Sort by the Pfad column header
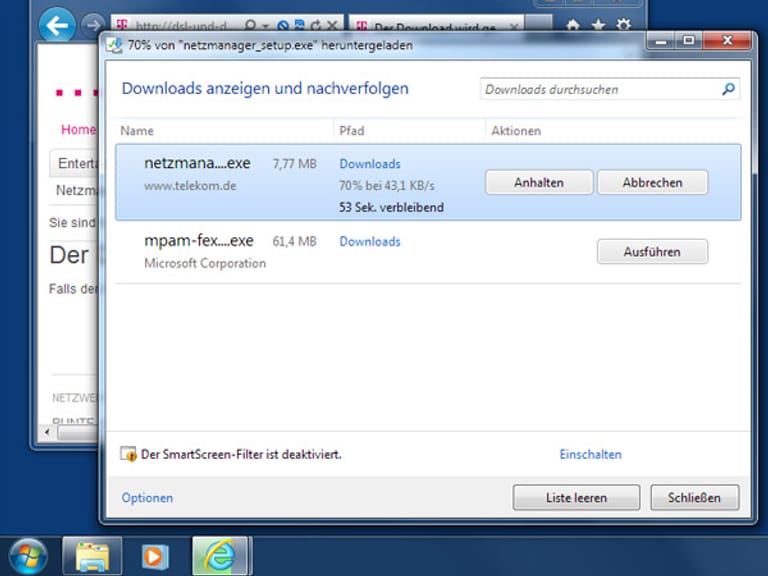This screenshot has width=768, height=576. point(352,131)
